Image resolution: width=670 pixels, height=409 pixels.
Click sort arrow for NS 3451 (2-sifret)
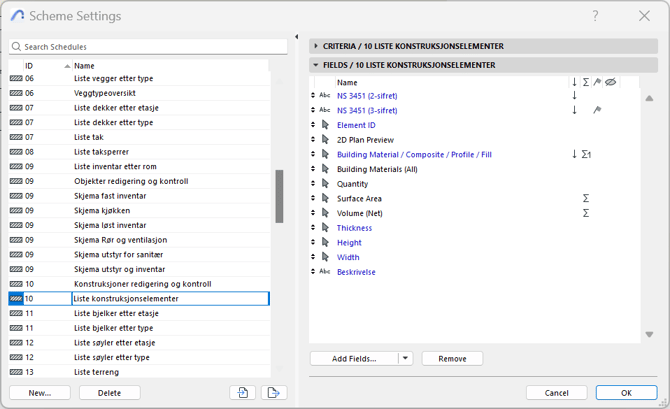574,96
